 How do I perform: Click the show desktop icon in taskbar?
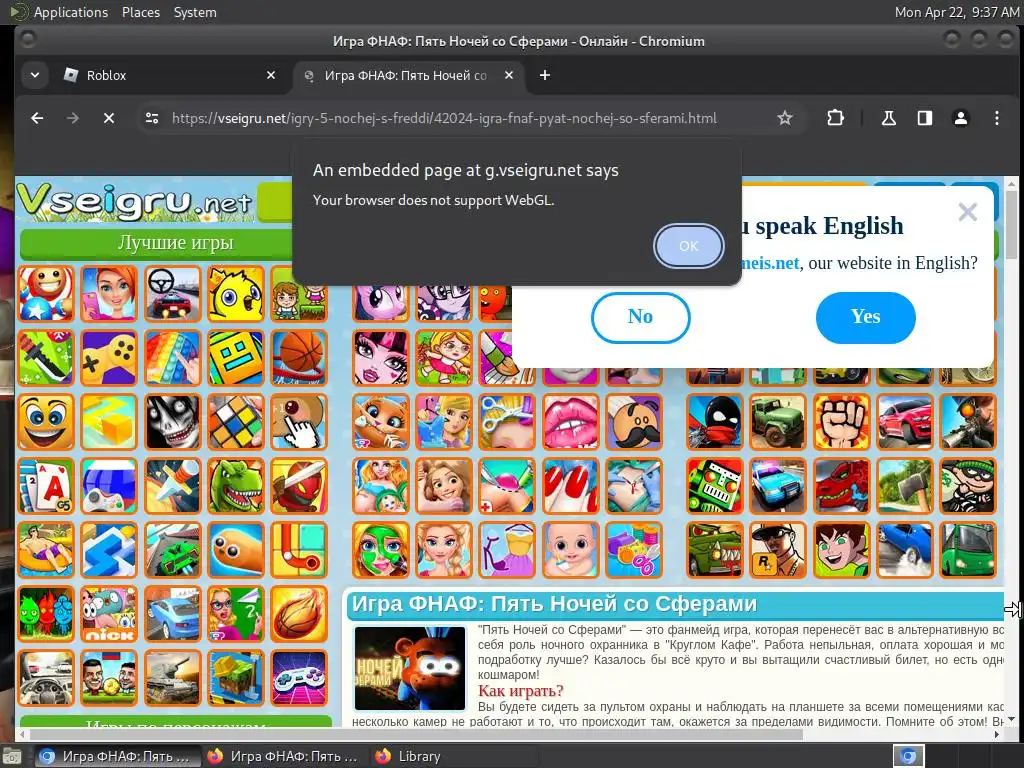click(x=12, y=757)
